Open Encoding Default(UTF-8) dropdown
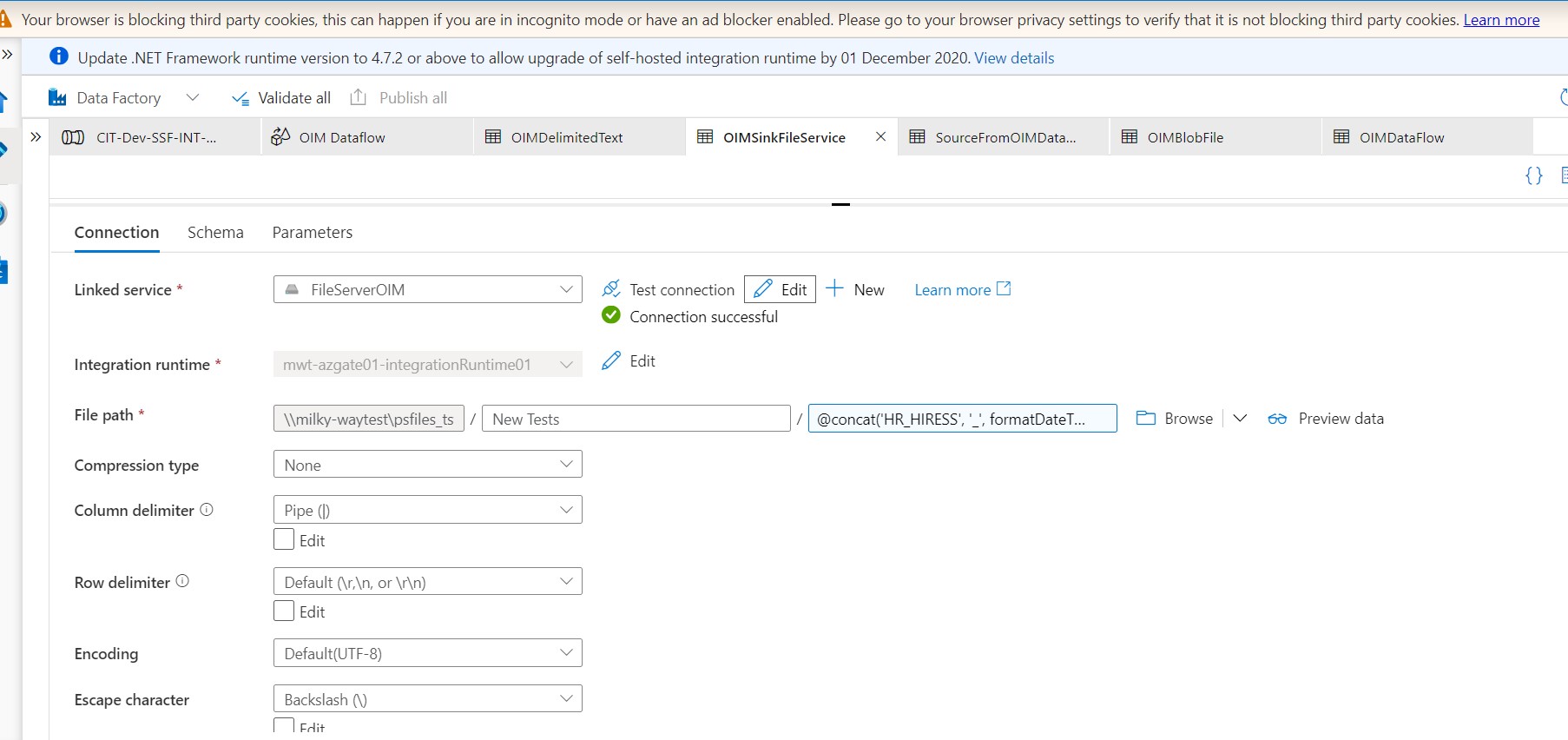Image resolution: width=1568 pixels, height=740 pixels. click(x=427, y=653)
